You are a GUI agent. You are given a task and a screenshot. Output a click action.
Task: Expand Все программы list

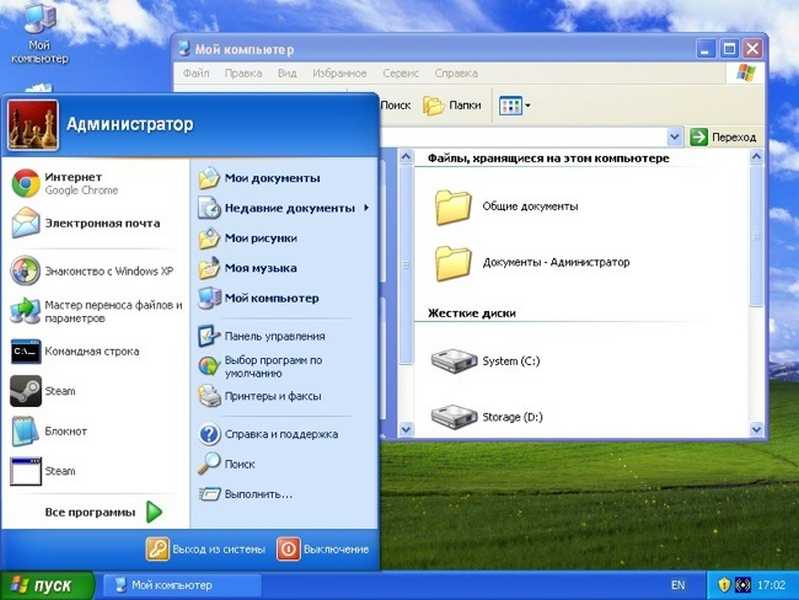point(103,512)
